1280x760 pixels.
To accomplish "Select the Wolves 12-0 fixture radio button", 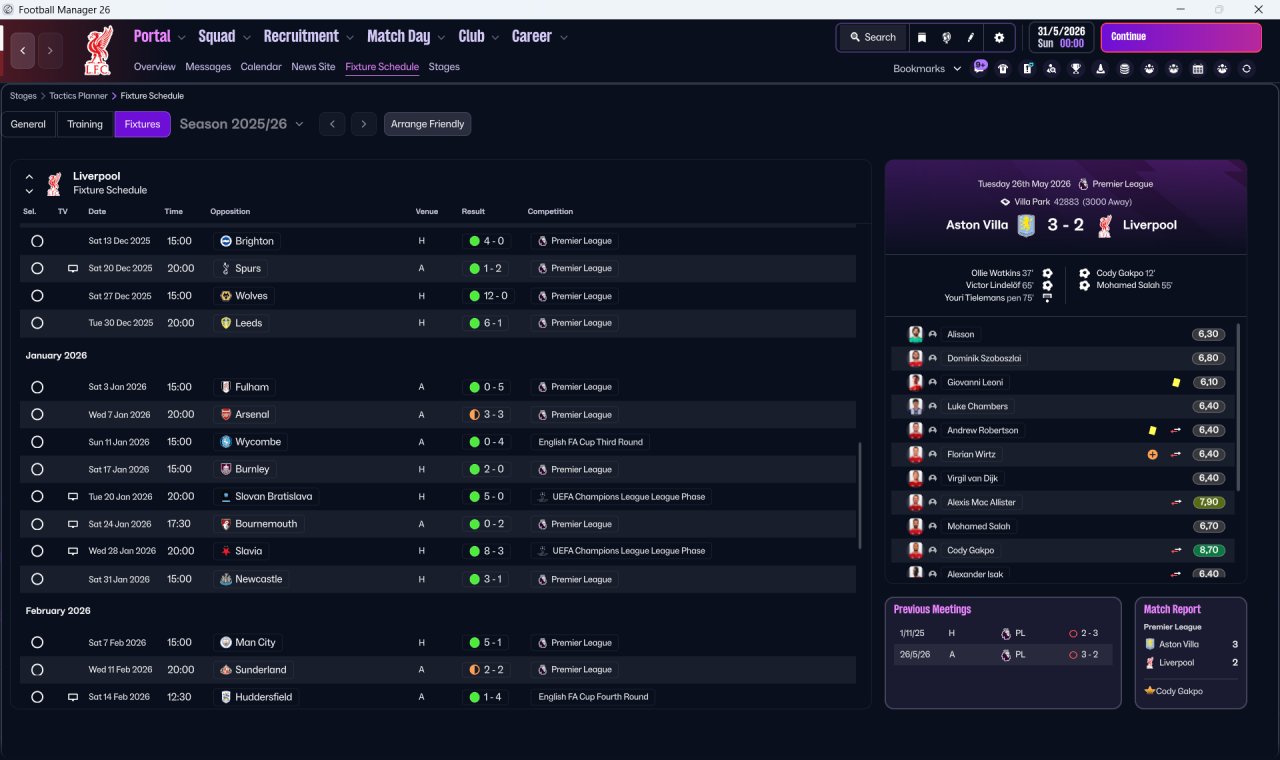I will 37,296.
